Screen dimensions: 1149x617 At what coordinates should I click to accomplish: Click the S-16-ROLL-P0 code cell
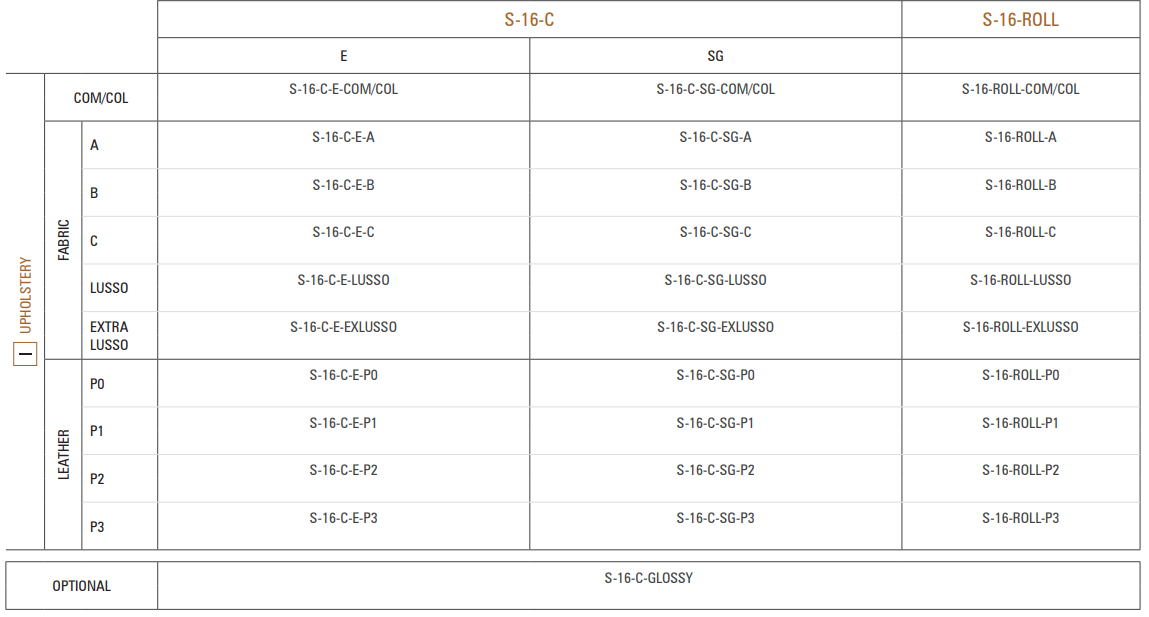click(x=1020, y=375)
